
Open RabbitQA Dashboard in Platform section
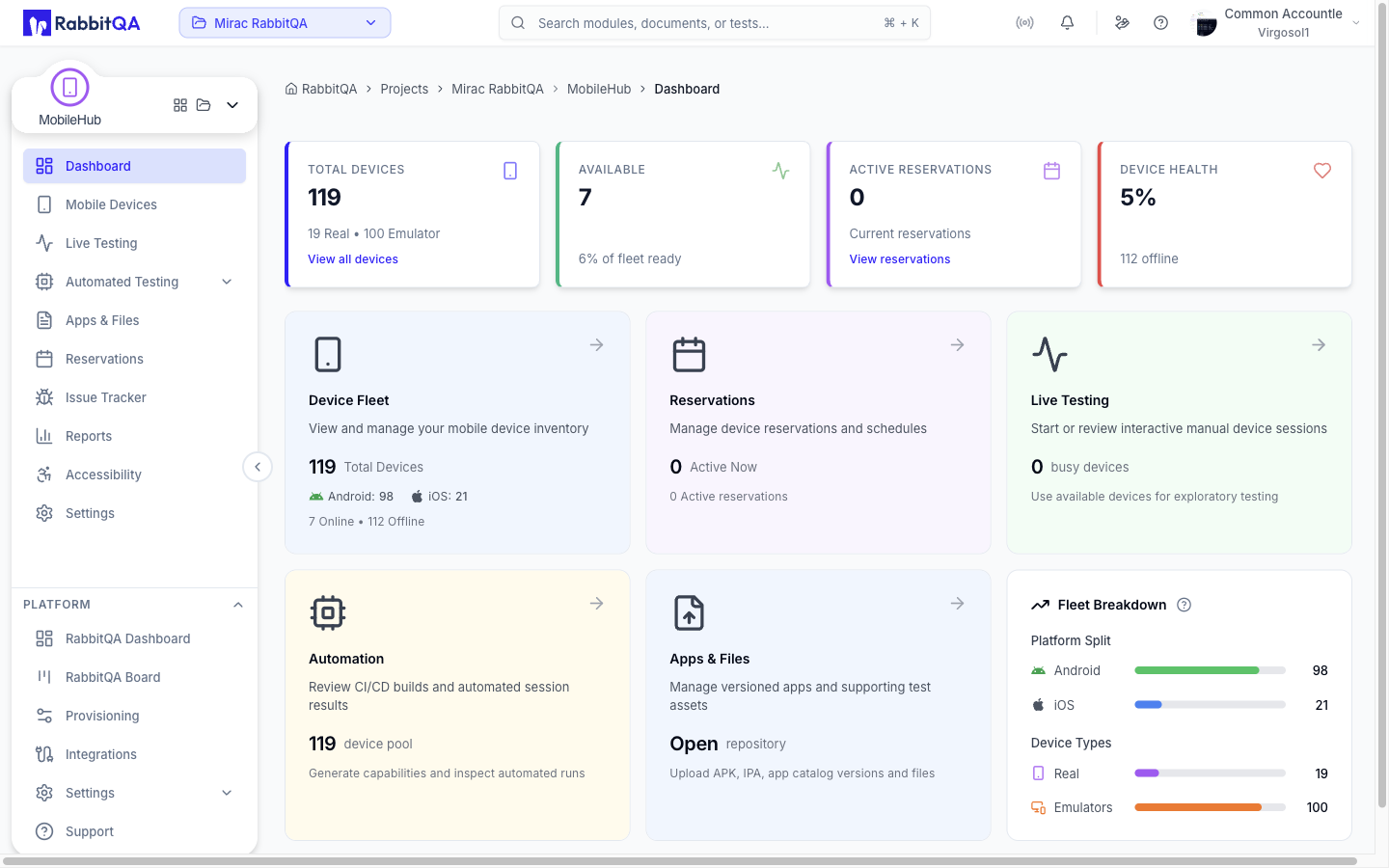coord(134,638)
